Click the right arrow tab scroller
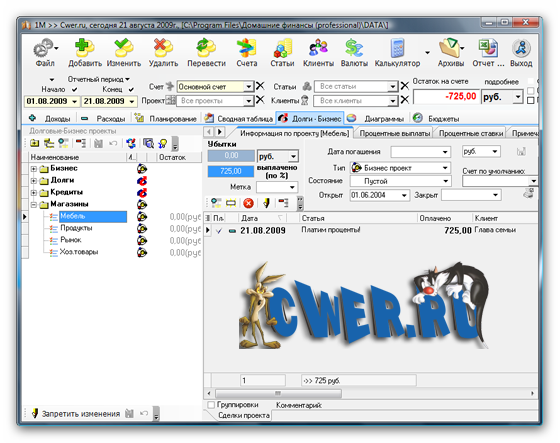The image size is (560, 443). point(220,132)
